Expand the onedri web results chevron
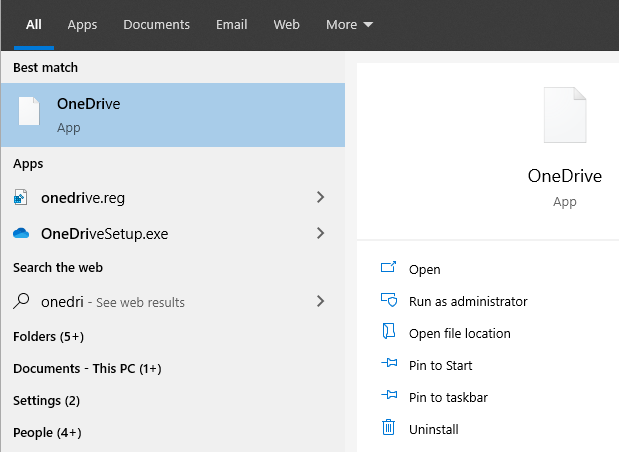 click(x=321, y=301)
